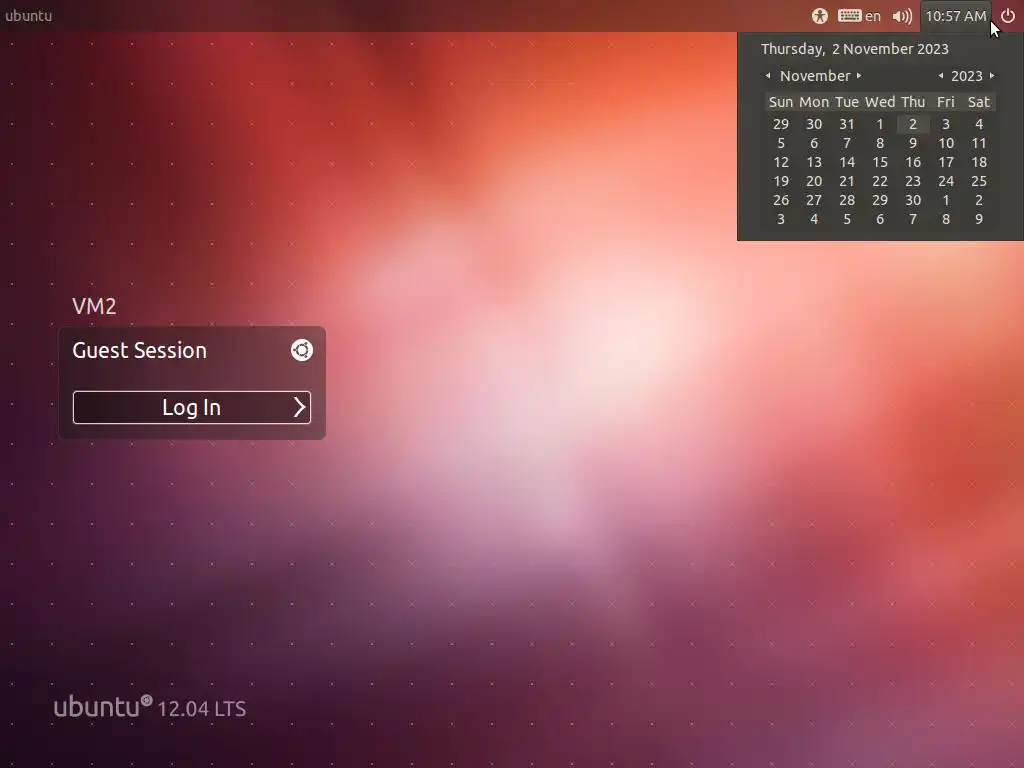The width and height of the screenshot is (1024, 768).
Task: Select day 16 in the calendar
Action: pyautogui.click(x=913, y=162)
